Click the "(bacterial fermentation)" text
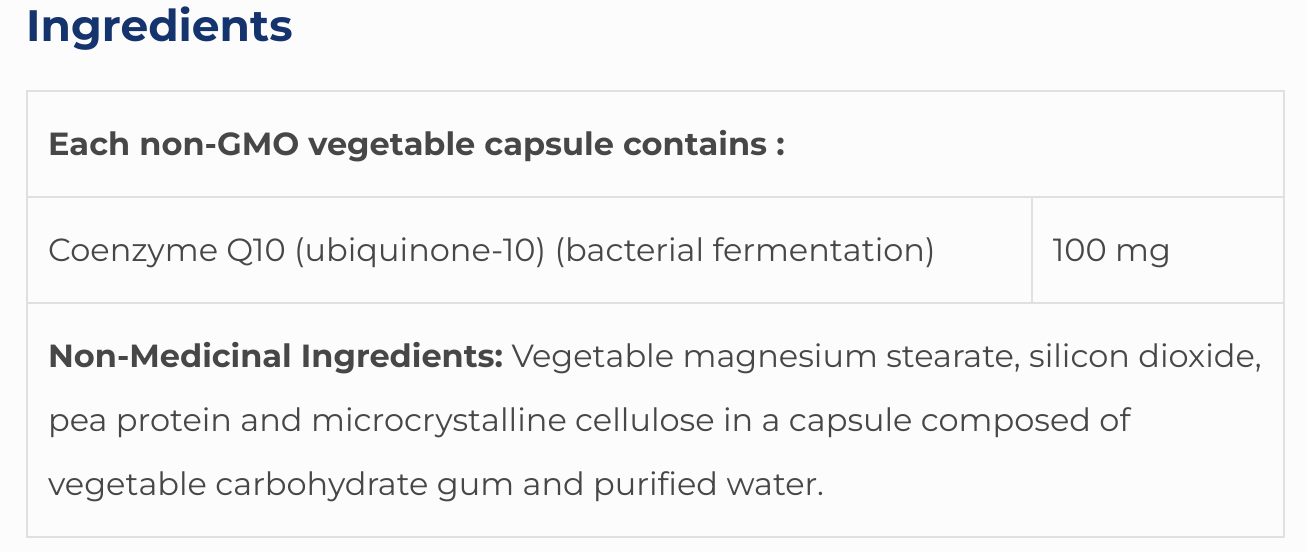Image resolution: width=1306 pixels, height=552 pixels. click(x=744, y=250)
